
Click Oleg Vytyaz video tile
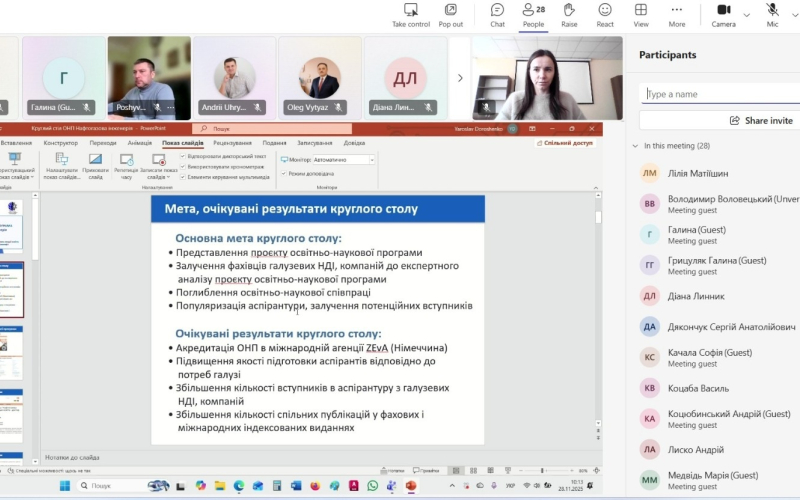pos(320,78)
